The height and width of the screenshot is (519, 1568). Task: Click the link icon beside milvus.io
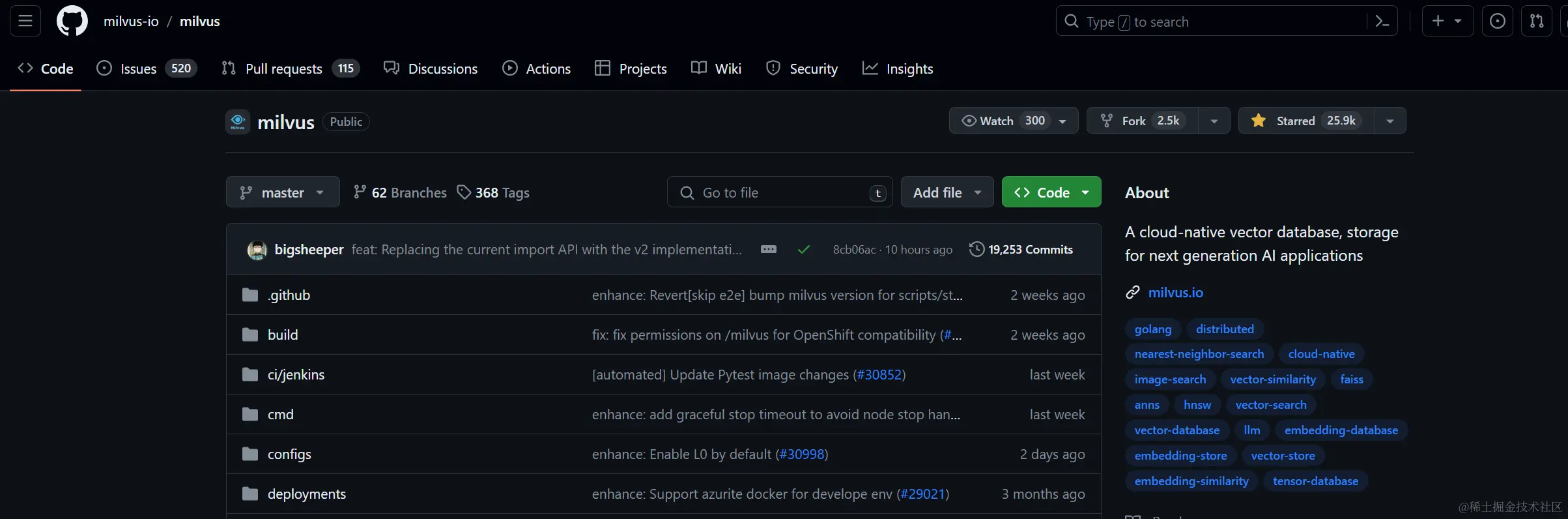pos(1133,292)
